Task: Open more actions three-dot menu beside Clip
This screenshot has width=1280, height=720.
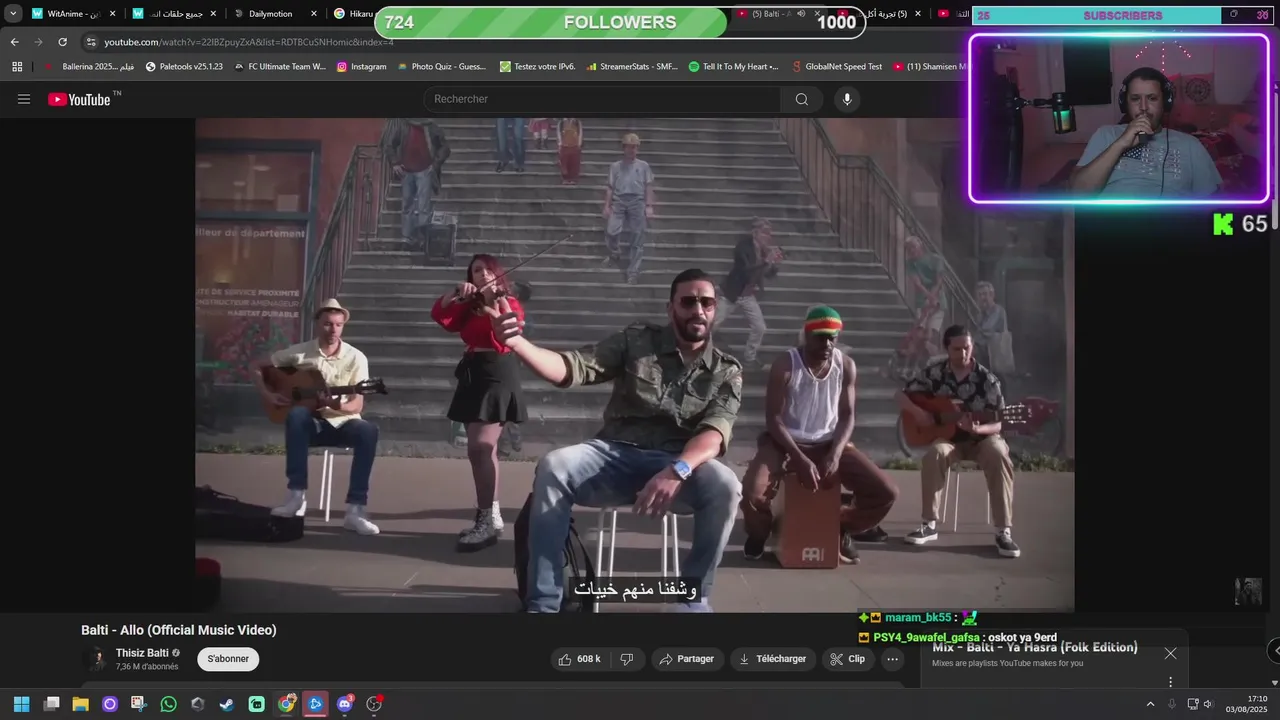Action: pos(893,659)
